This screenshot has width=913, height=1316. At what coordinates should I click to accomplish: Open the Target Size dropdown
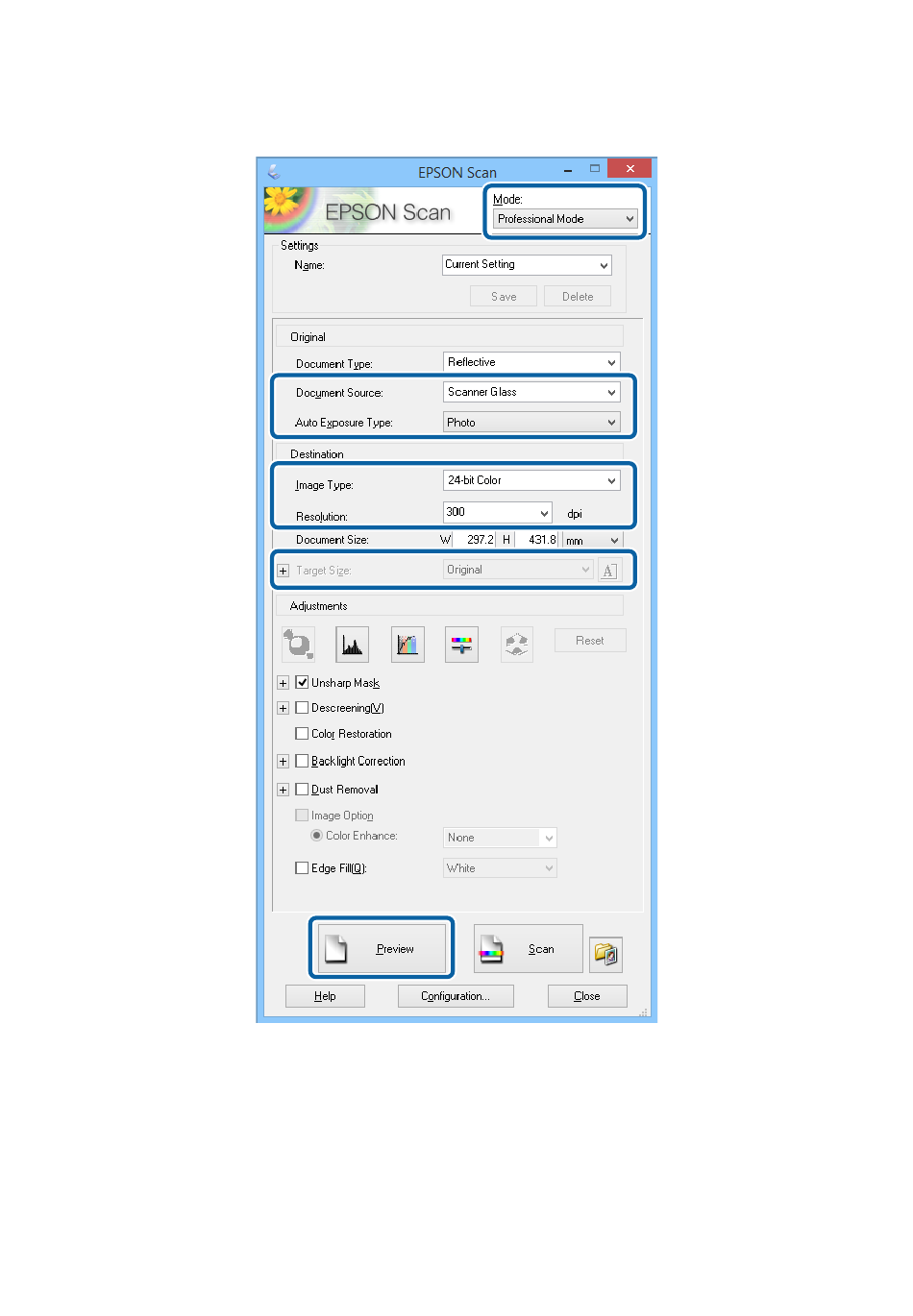pyautogui.click(x=518, y=570)
